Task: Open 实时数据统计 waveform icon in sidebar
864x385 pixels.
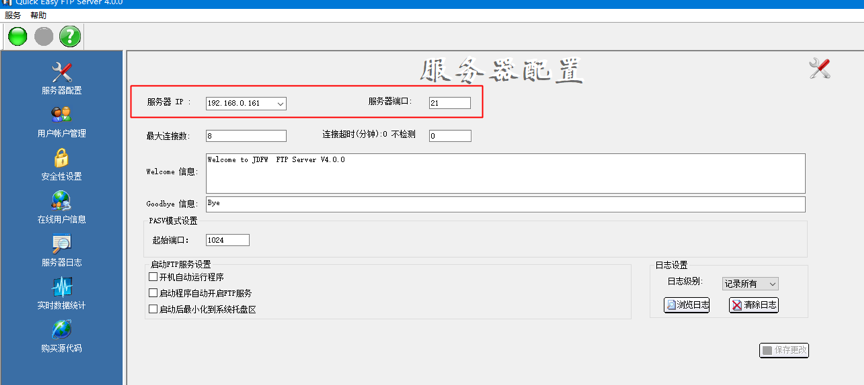Action: click(x=62, y=286)
